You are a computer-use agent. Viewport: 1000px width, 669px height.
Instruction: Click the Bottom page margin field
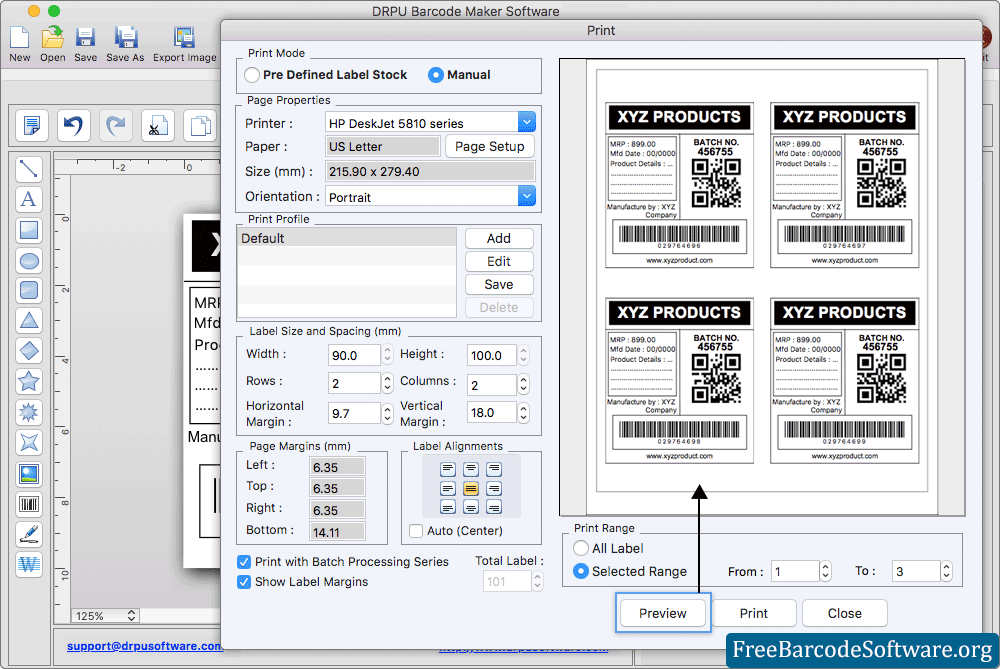337,532
